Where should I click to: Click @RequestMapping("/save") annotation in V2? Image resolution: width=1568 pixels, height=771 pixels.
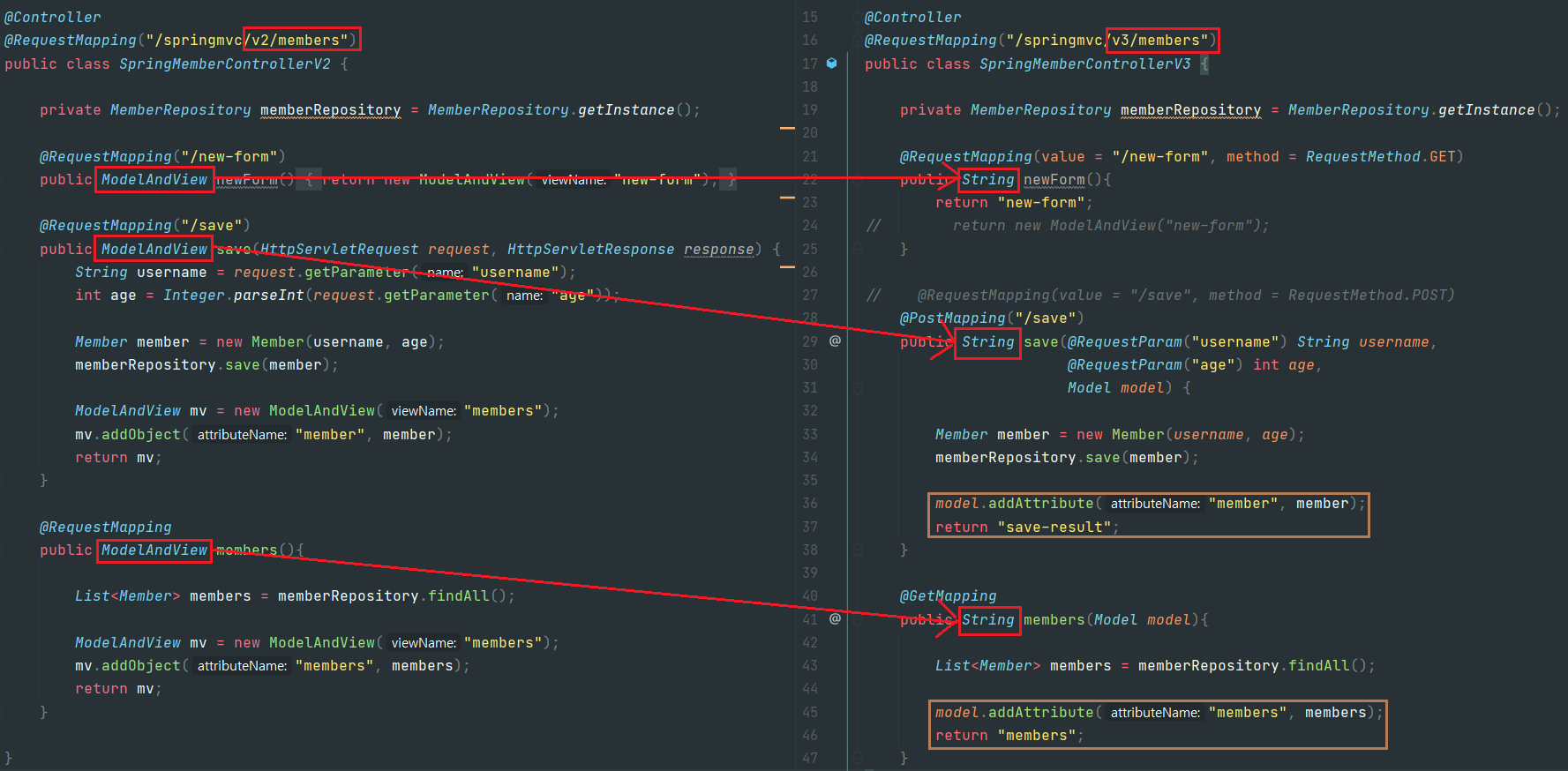(145, 226)
